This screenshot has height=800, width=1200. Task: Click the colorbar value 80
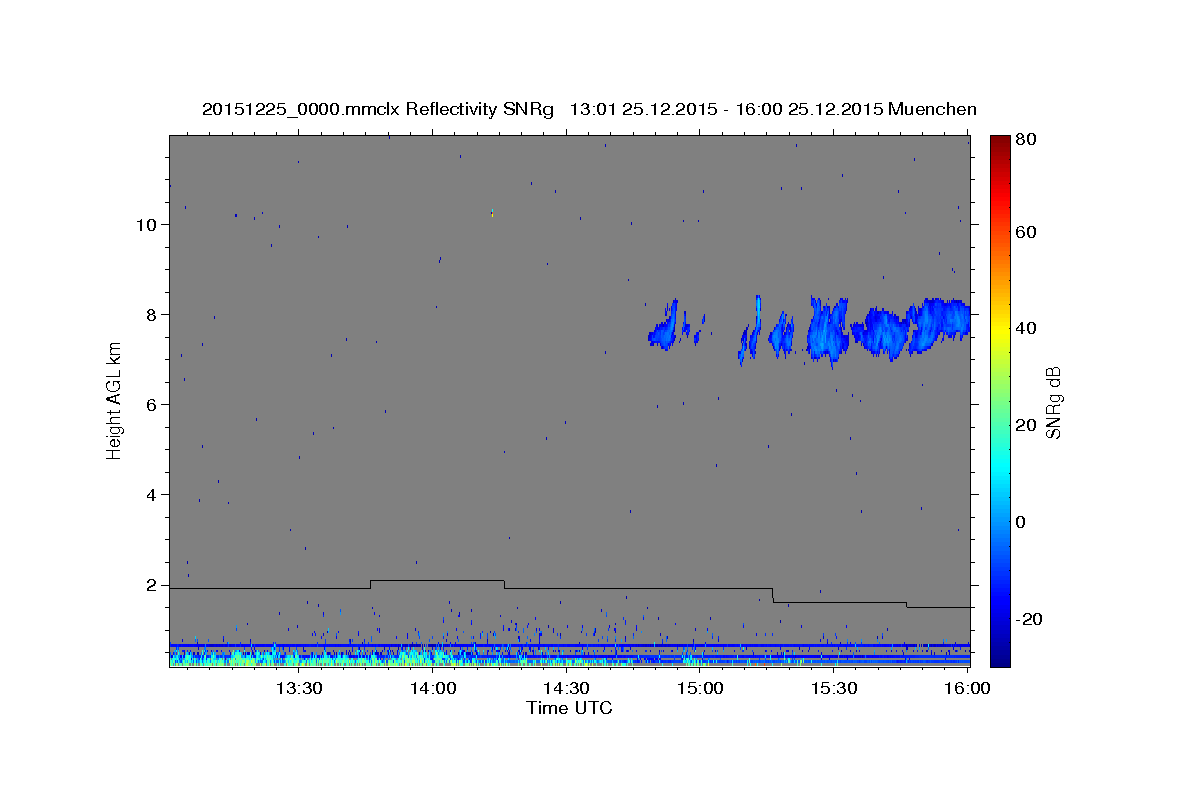pyautogui.click(x=1025, y=139)
